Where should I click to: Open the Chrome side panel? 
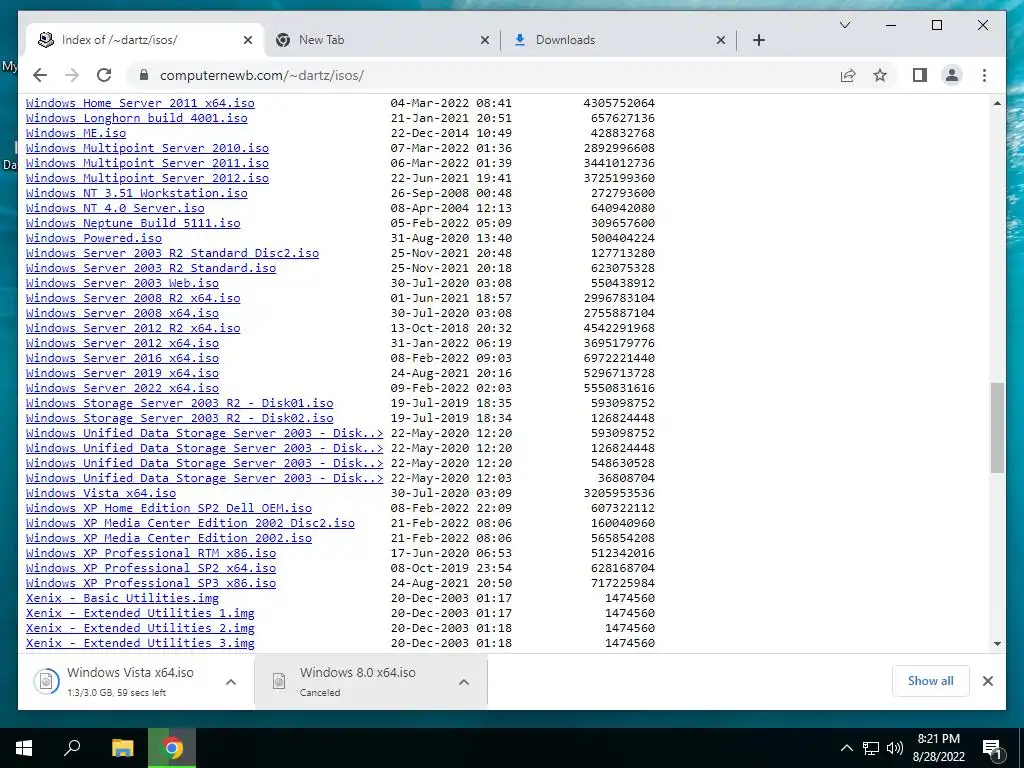coord(920,75)
